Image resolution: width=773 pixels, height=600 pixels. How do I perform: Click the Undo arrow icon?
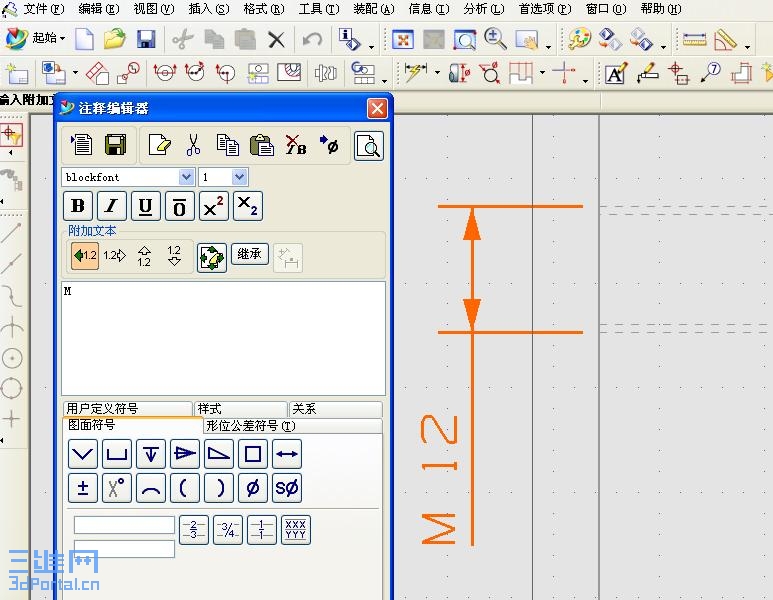tap(312, 39)
